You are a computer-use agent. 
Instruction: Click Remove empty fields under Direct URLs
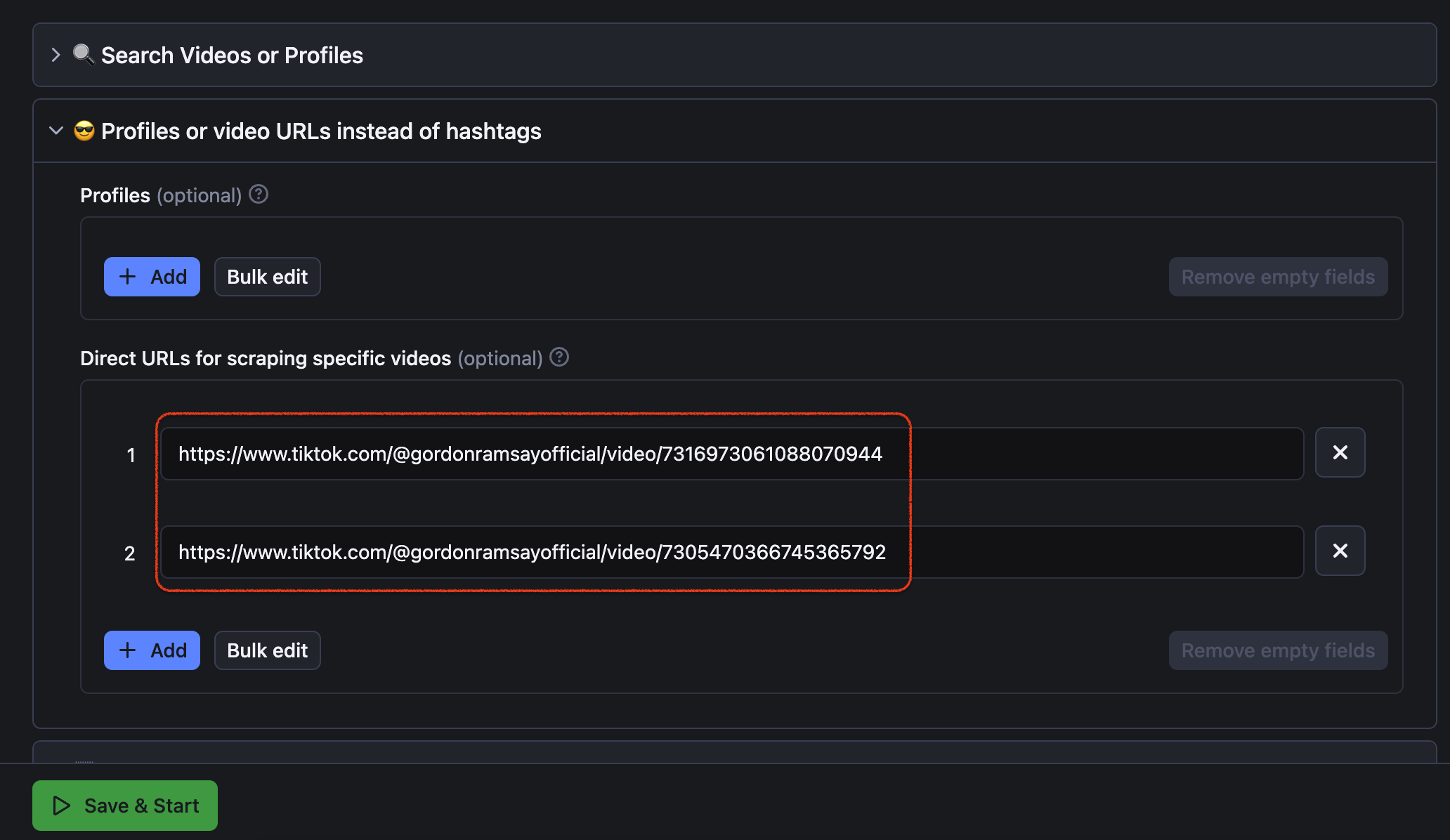pos(1278,650)
